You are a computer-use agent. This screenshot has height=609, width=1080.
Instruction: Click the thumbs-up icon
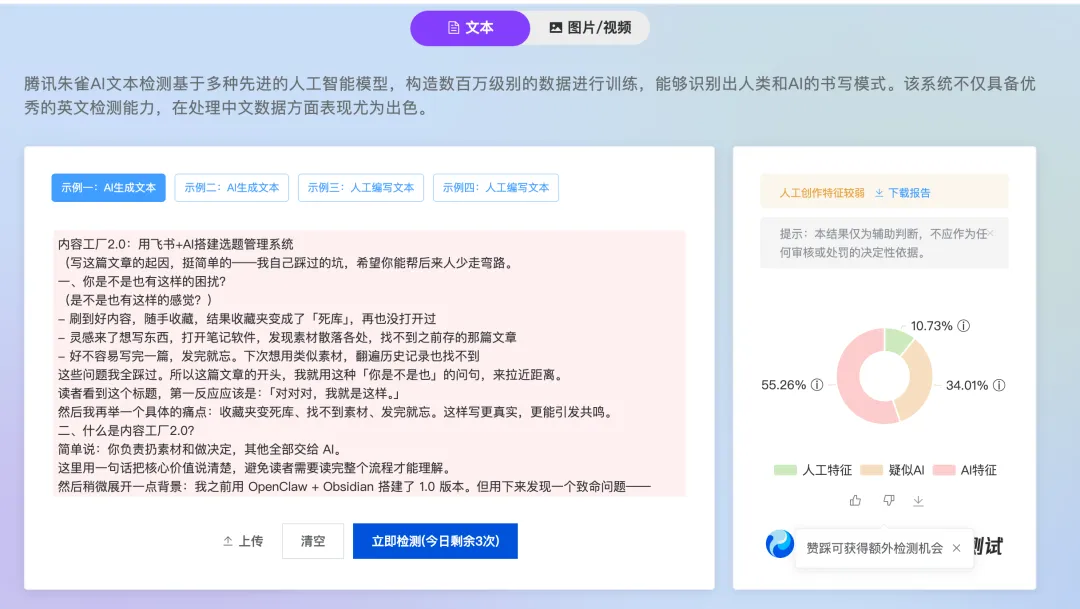pyautogui.click(x=855, y=501)
